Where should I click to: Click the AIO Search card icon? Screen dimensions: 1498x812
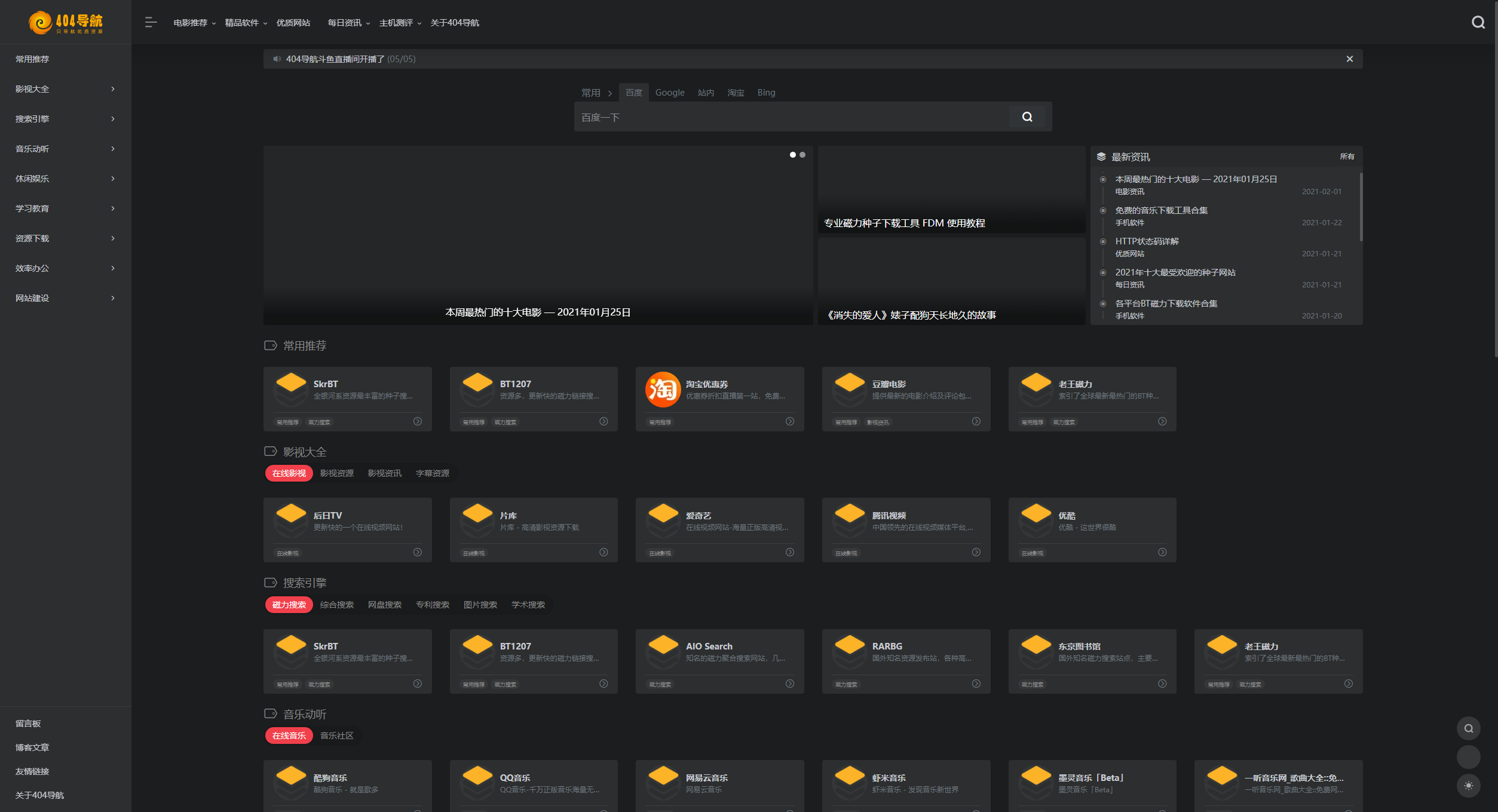coord(663,651)
